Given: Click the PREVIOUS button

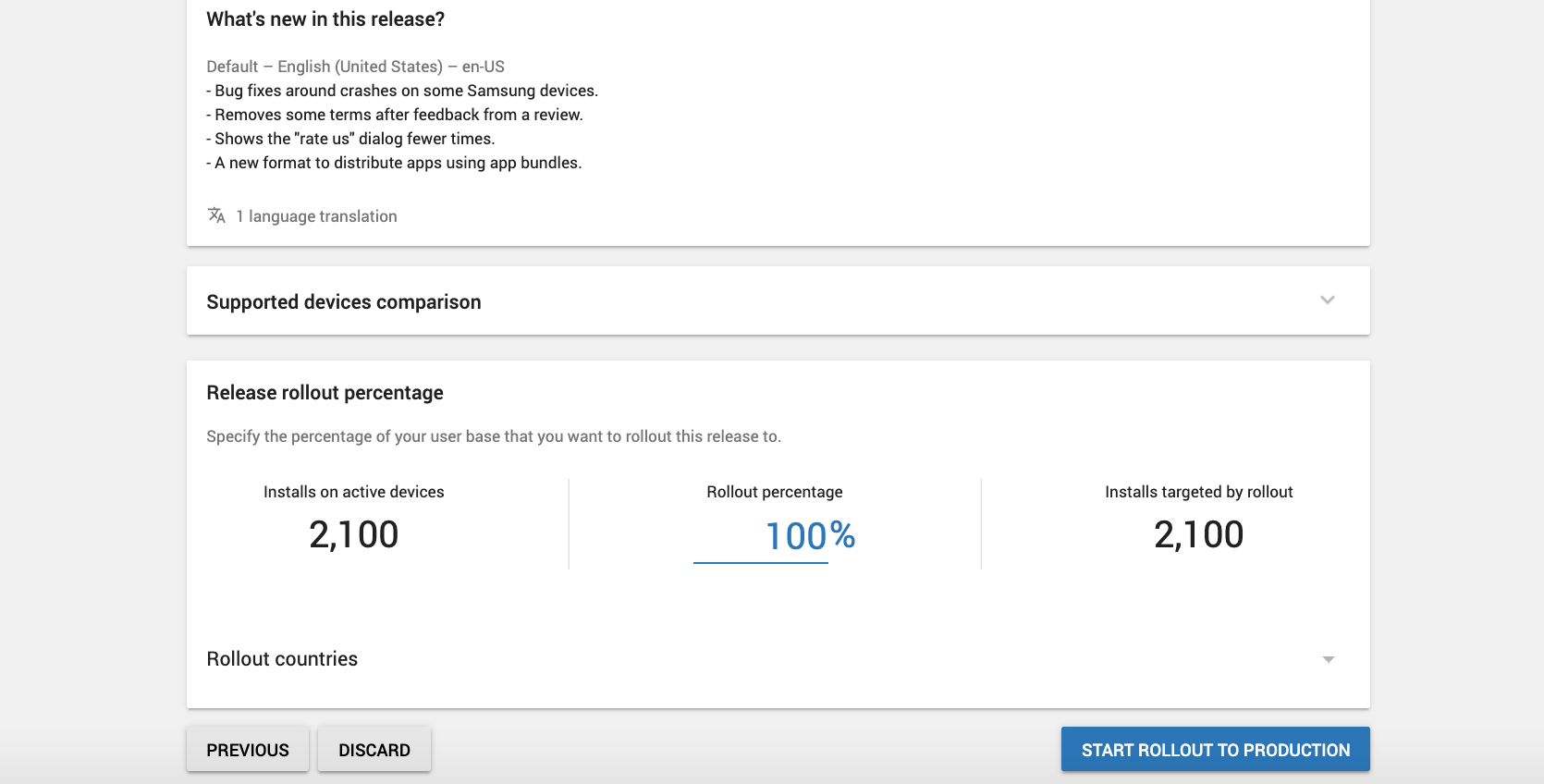Looking at the screenshot, I should 248,750.
